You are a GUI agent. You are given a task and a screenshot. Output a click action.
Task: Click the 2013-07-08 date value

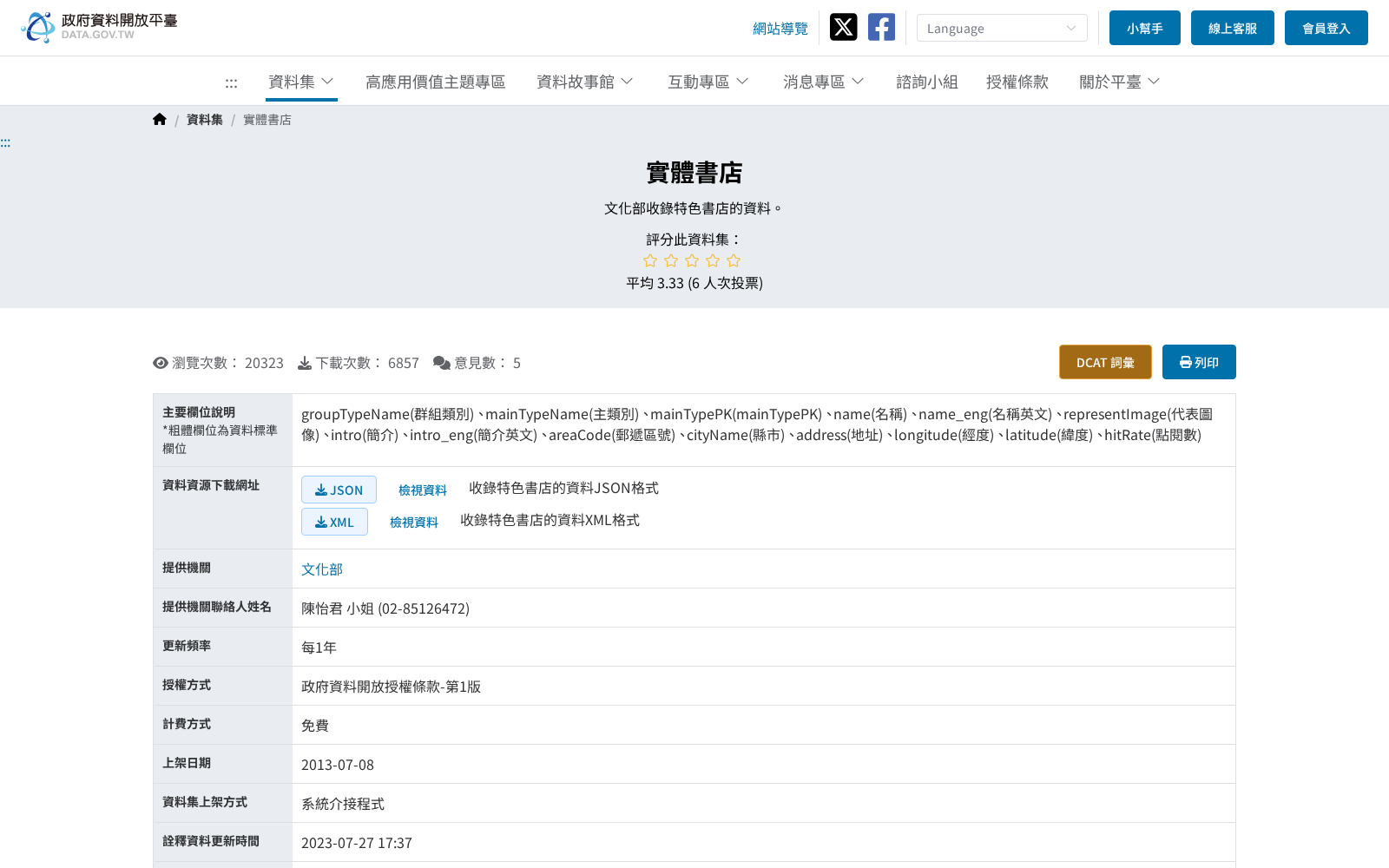coord(338,765)
